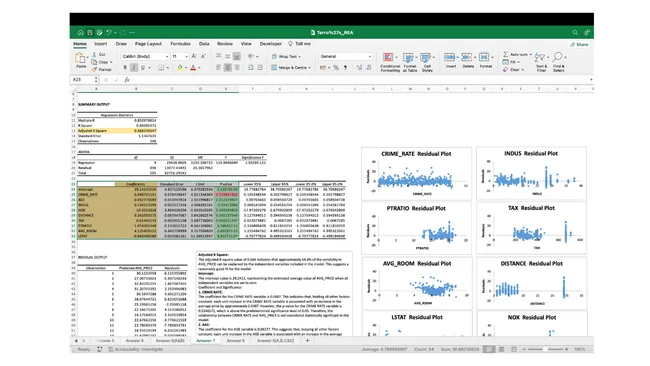Click the Redo icon in title bar
This screenshot has width=650, height=366.
point(123,32)
